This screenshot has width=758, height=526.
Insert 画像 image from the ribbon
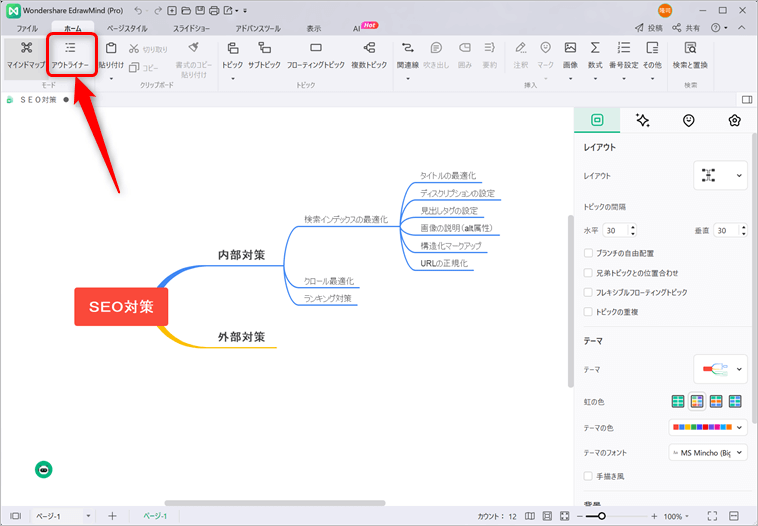tap(570, 54)
